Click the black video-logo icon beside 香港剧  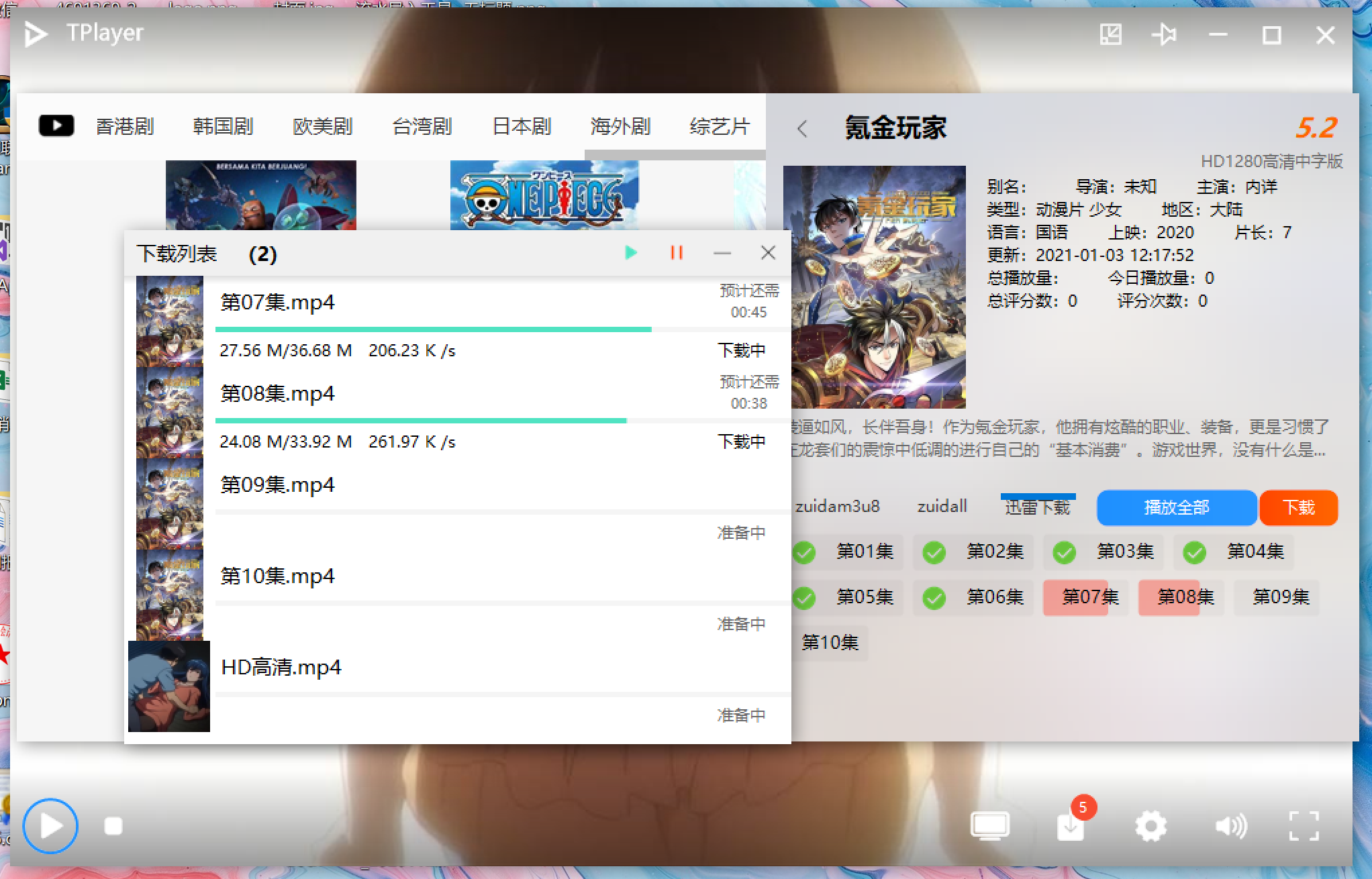56,126
